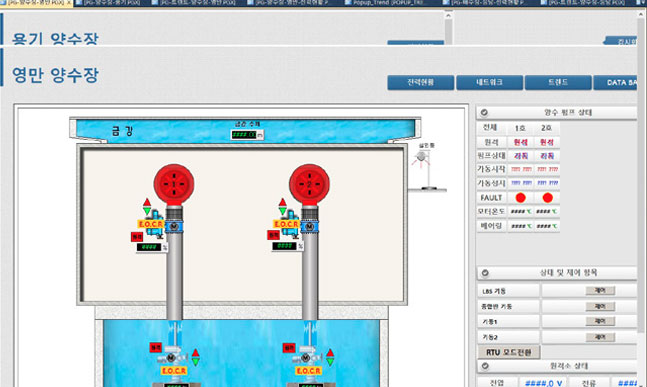Image resolution: width=647 pixels, height=387 pixels.
Task: Click the pump 1 pipe M motor valve
Action: click(x=174, y=227)
